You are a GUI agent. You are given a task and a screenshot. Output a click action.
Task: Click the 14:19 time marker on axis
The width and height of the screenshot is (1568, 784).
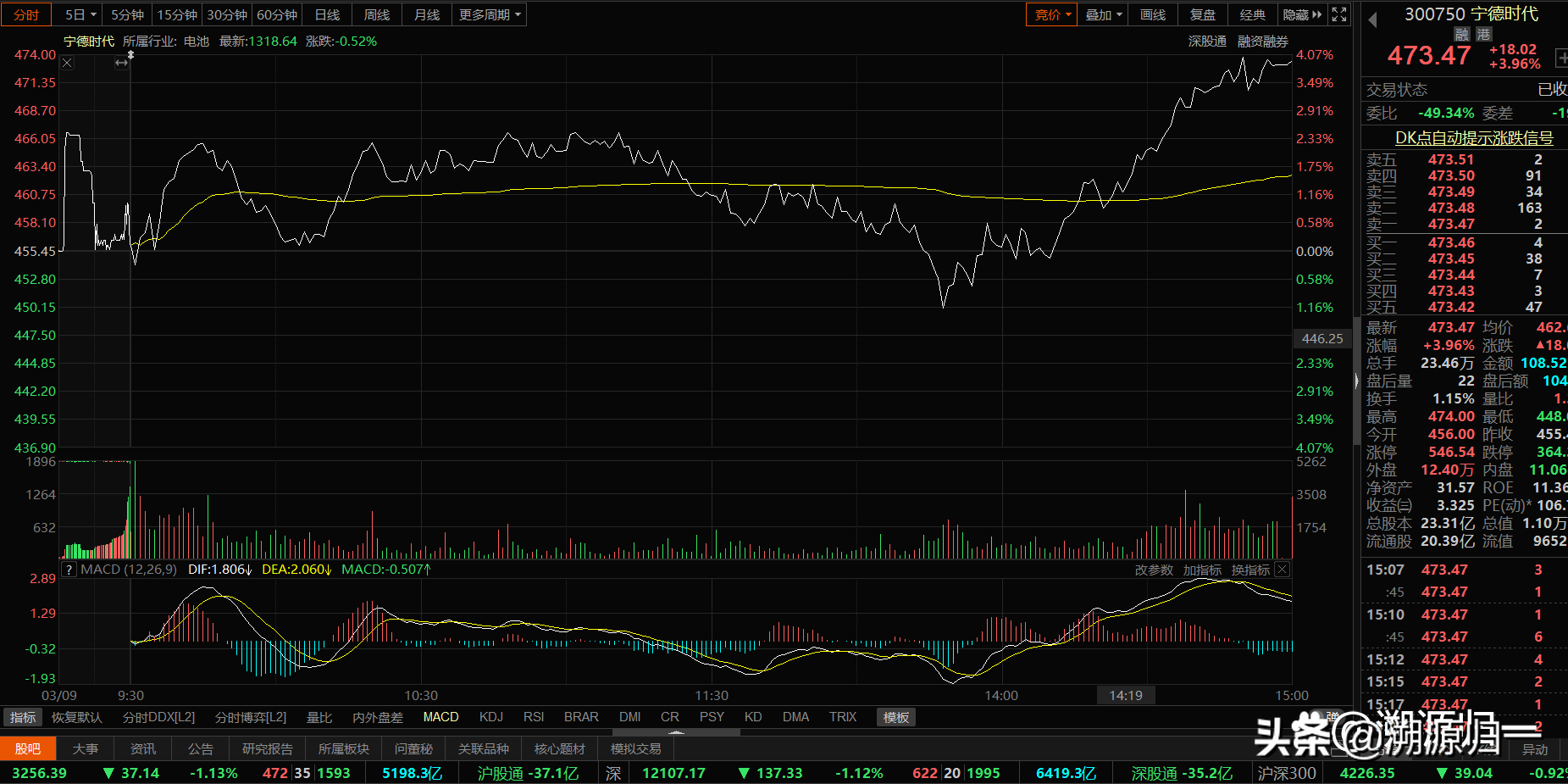coord(1126,695)
